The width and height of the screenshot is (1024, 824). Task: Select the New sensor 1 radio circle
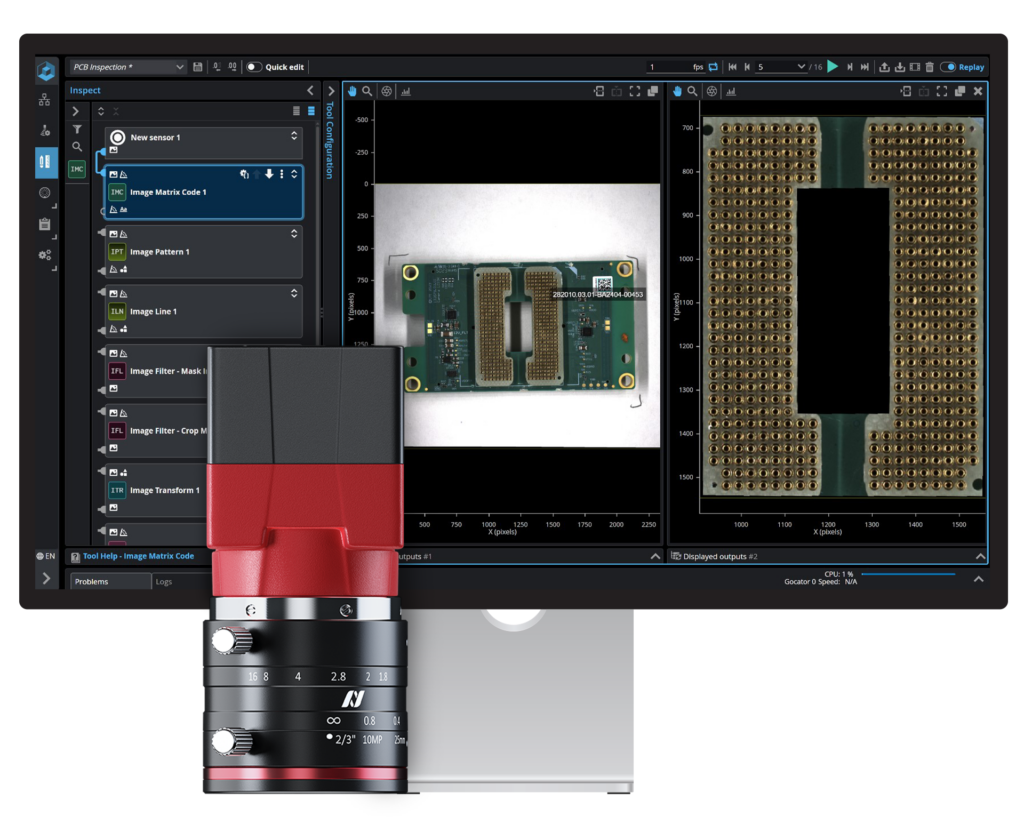pyautogui.click(x=118, y=137)
